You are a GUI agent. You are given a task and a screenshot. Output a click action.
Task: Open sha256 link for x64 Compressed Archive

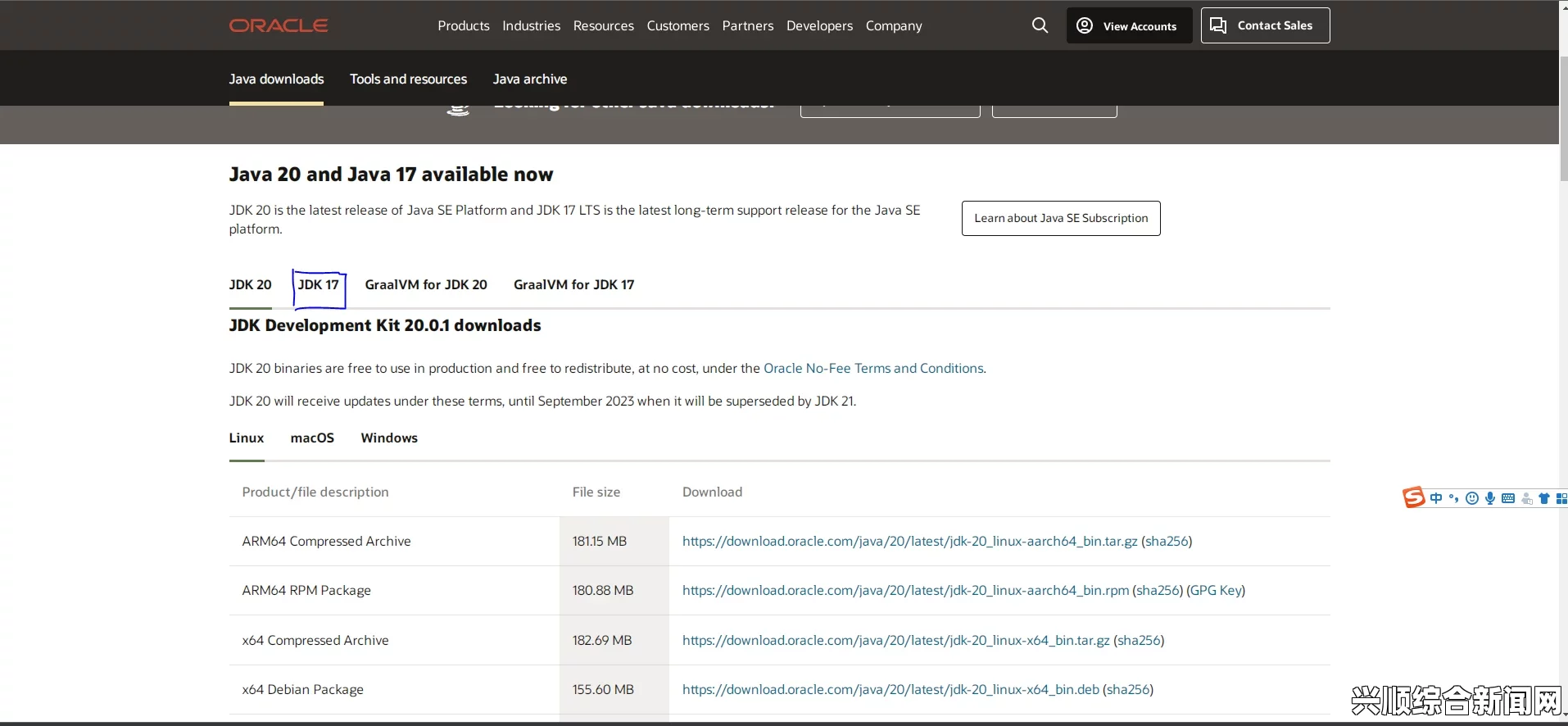1139,640
